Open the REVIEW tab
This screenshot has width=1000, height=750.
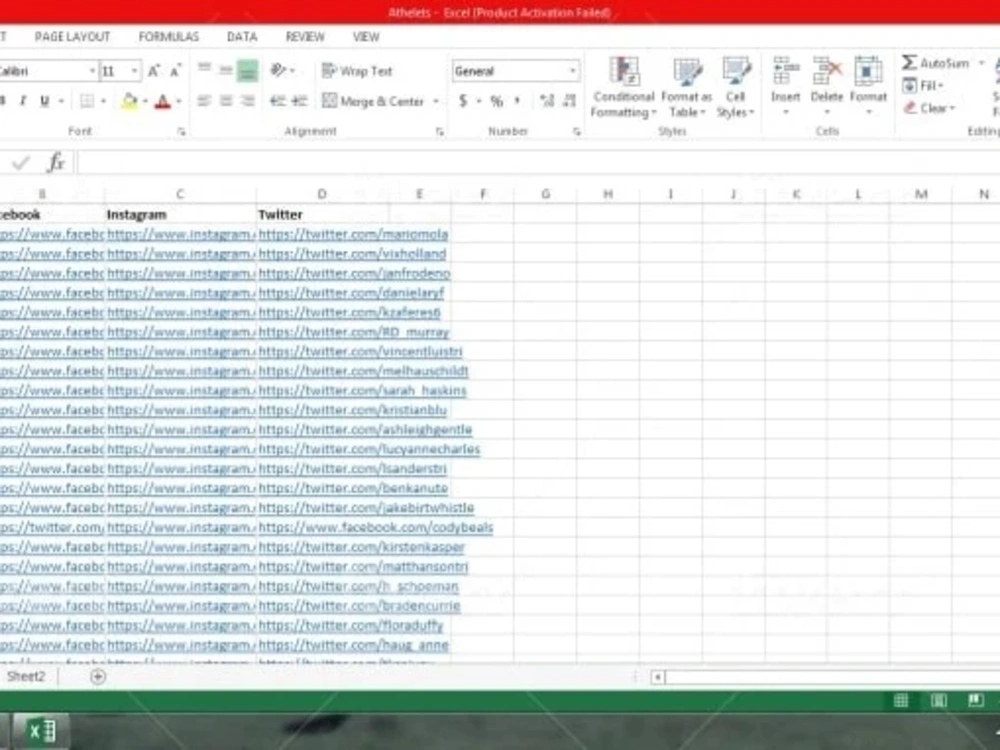305,37
